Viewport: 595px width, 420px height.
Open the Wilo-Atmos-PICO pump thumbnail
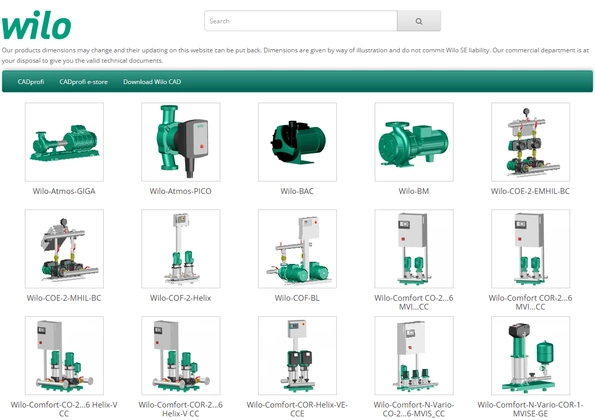[181, 142]
